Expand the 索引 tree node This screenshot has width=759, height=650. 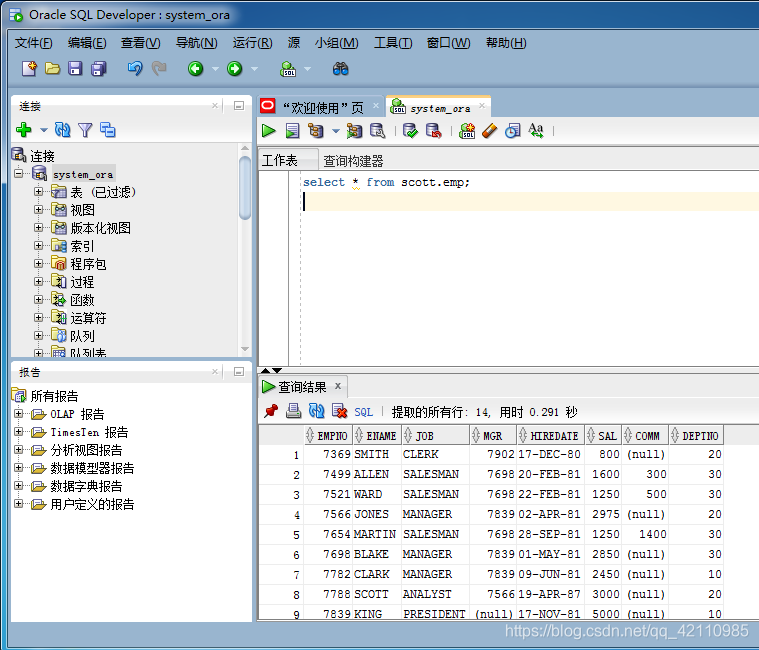pos(38,246)
